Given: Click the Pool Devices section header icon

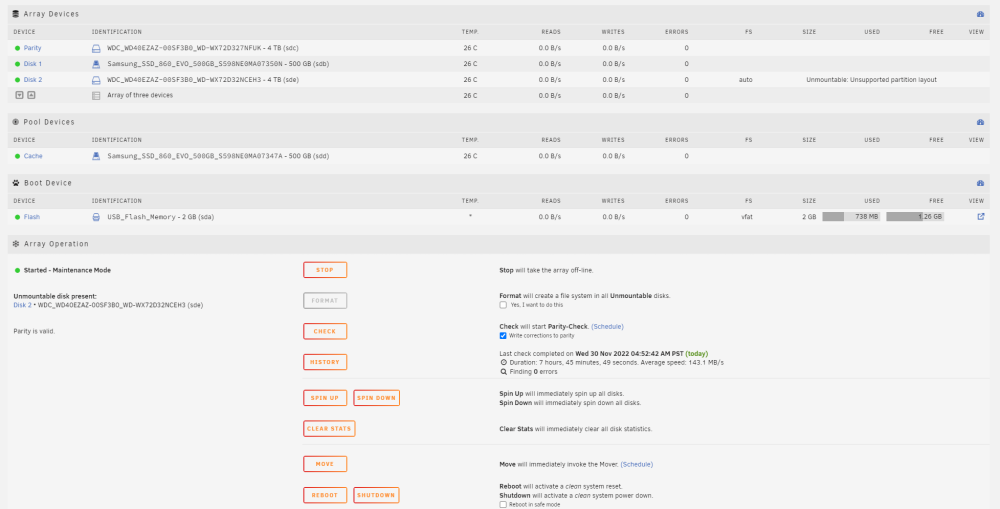Looking at the screenshot, I should click(x=16, y=122).
